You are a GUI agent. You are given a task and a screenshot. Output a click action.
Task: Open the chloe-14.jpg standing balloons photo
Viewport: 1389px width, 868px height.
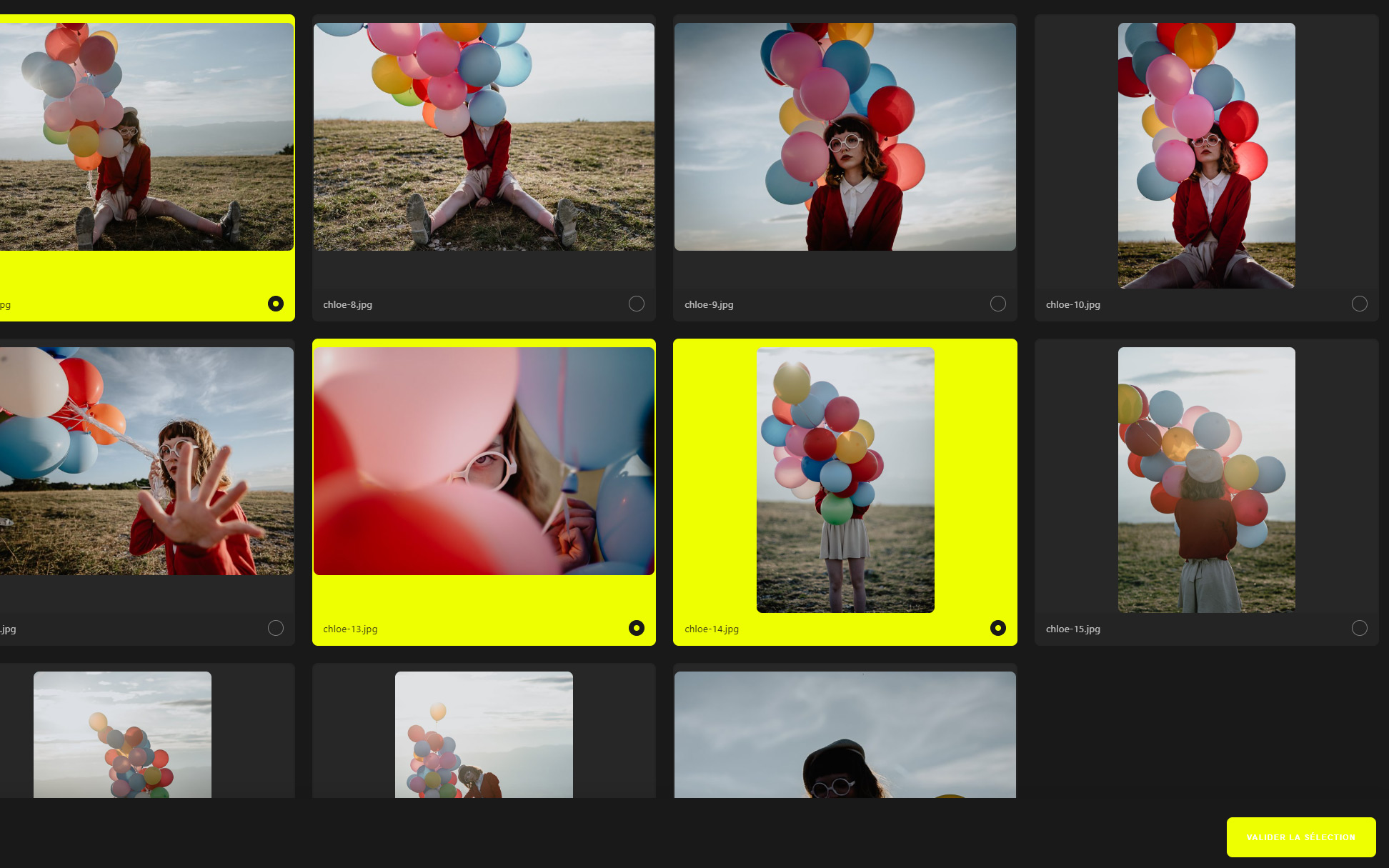pos(845,479)
